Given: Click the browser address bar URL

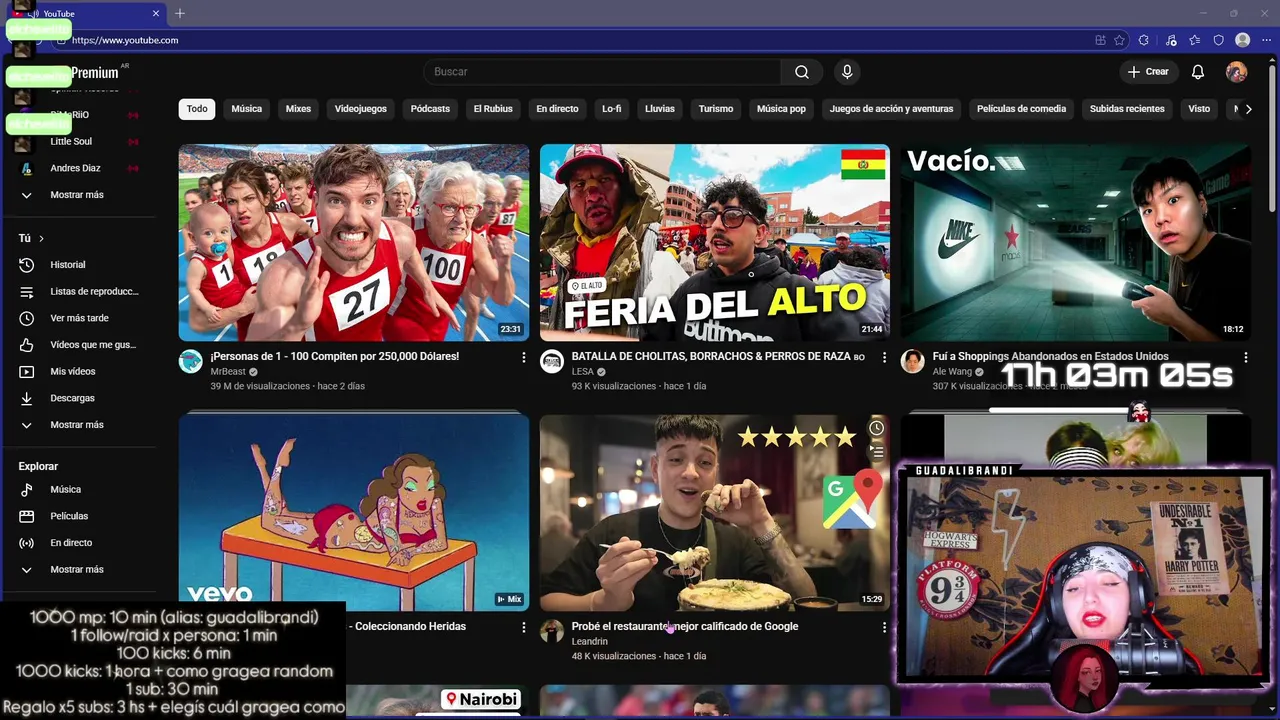Looking at the screenshot, I should [125, 40].
